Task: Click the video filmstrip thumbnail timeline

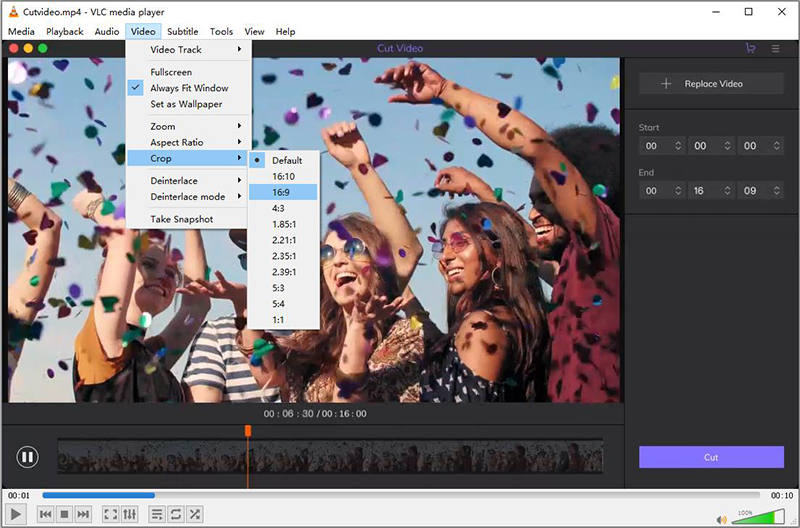Action: point(330,456)
